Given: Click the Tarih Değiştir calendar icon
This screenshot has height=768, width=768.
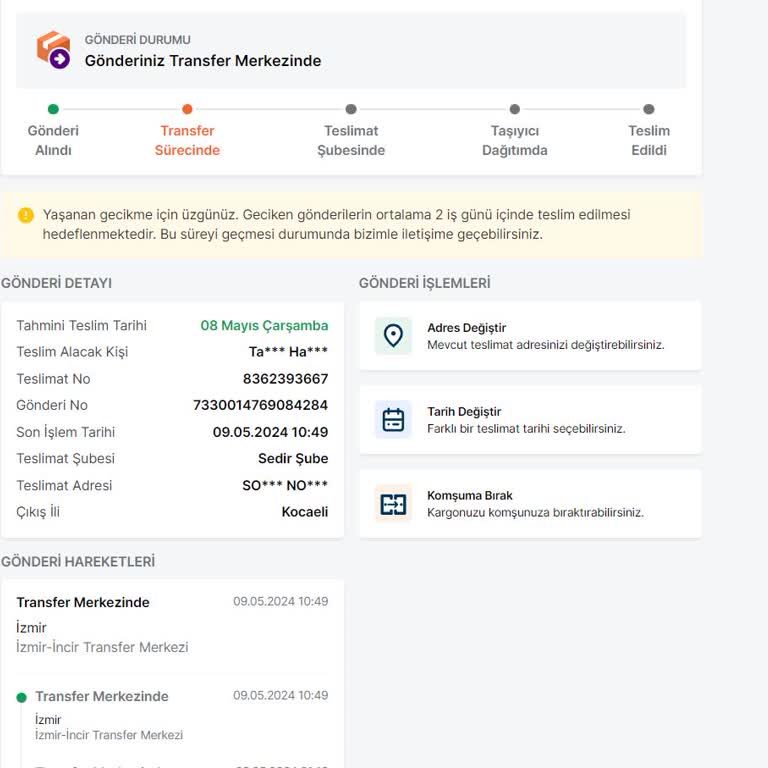Looking at the screenshot, I should 393,420.
